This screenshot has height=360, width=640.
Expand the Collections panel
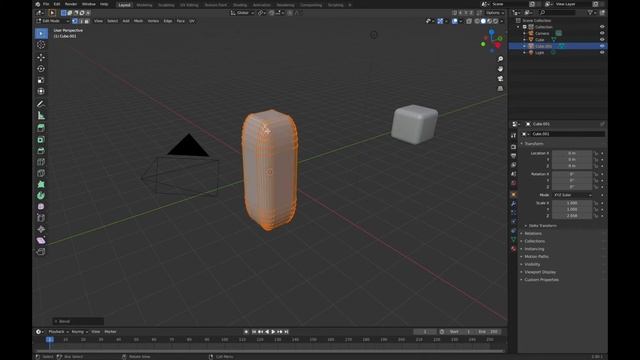(534, 241)
